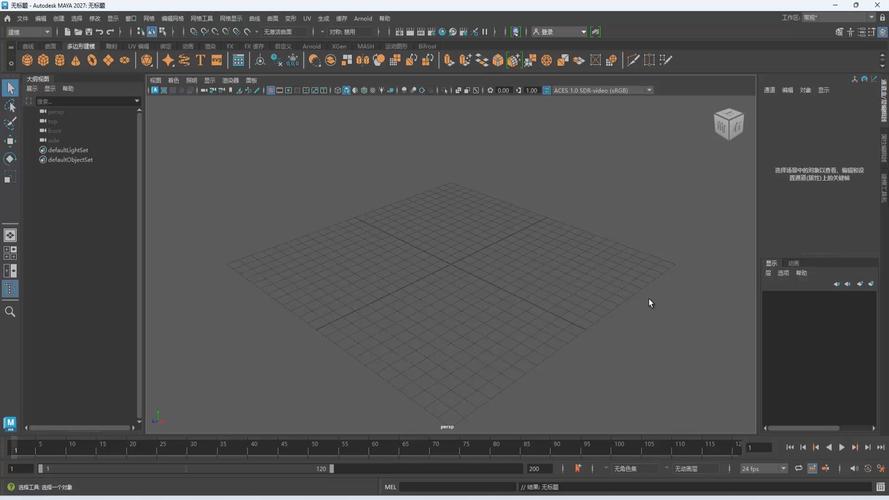Activate the Lasso Select tool
Screen dimensions: 889x500
point(10,106)
